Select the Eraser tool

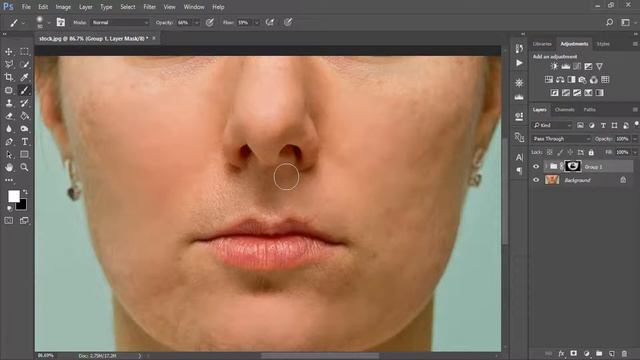coord(9,116)
